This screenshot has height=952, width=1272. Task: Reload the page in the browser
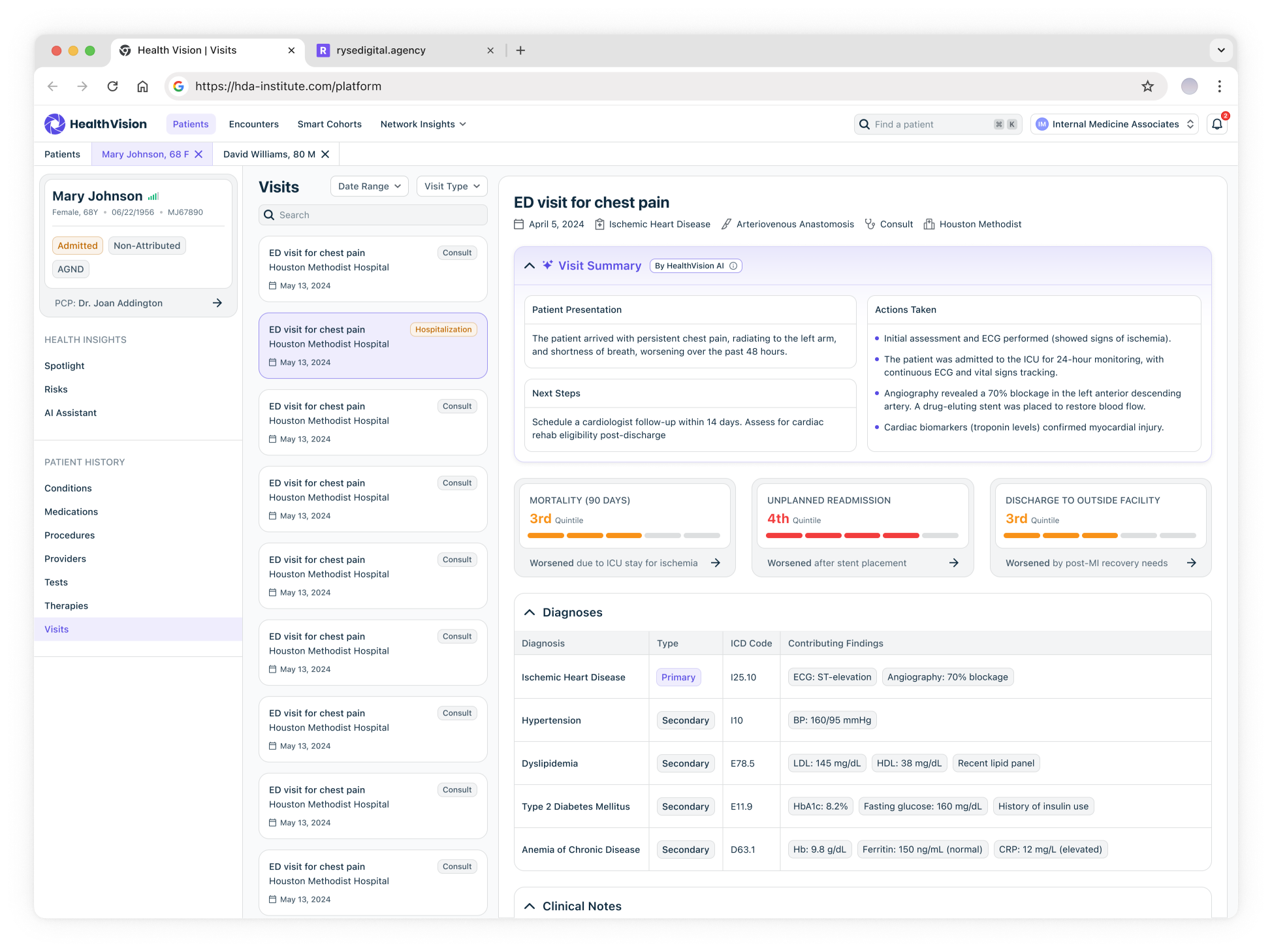(112, 86)
